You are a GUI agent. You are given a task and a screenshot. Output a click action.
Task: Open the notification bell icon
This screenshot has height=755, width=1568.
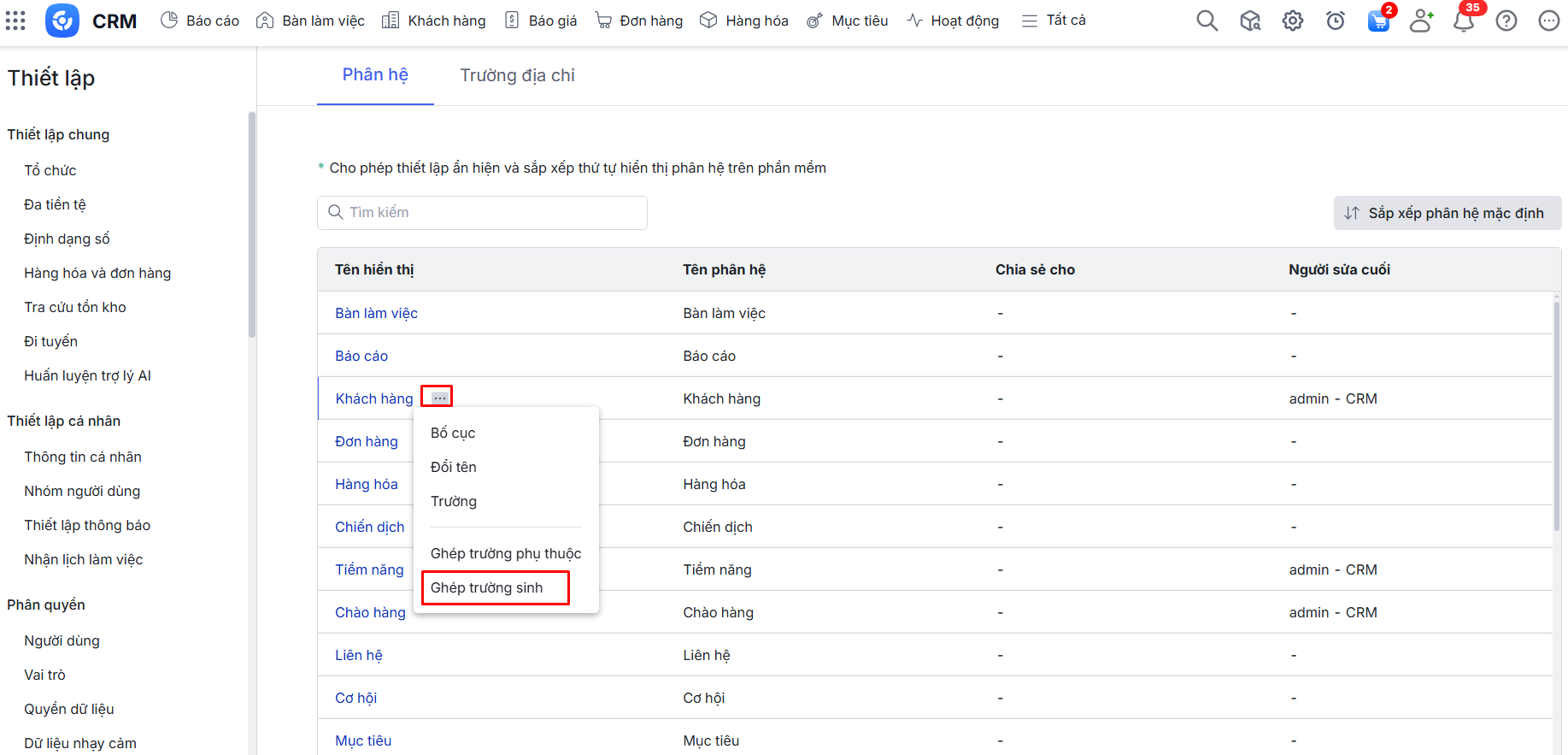tap(1463, 21)
